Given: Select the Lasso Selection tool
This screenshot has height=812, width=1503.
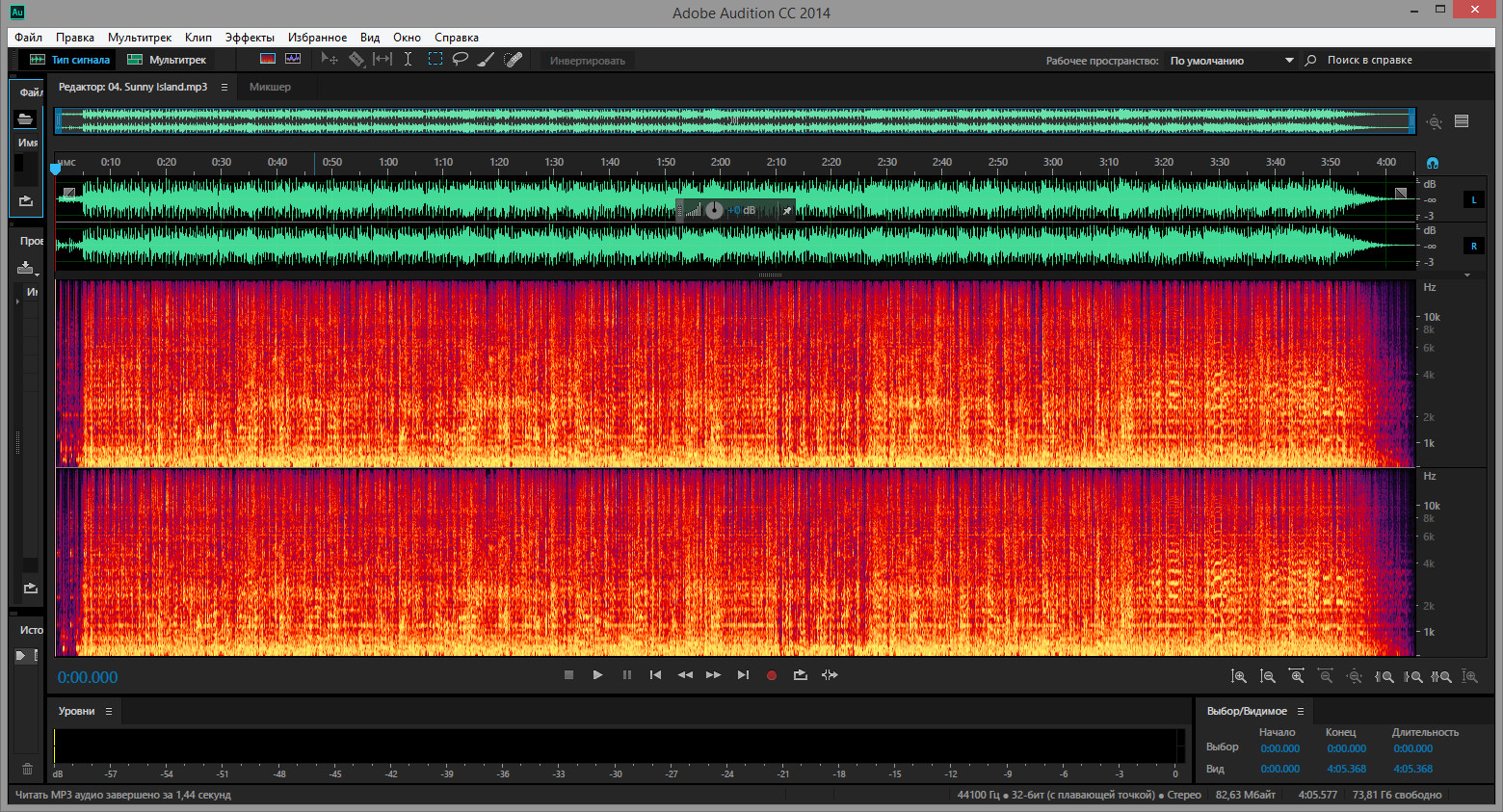Looking at the screenshot, I should tap(461, 59).
